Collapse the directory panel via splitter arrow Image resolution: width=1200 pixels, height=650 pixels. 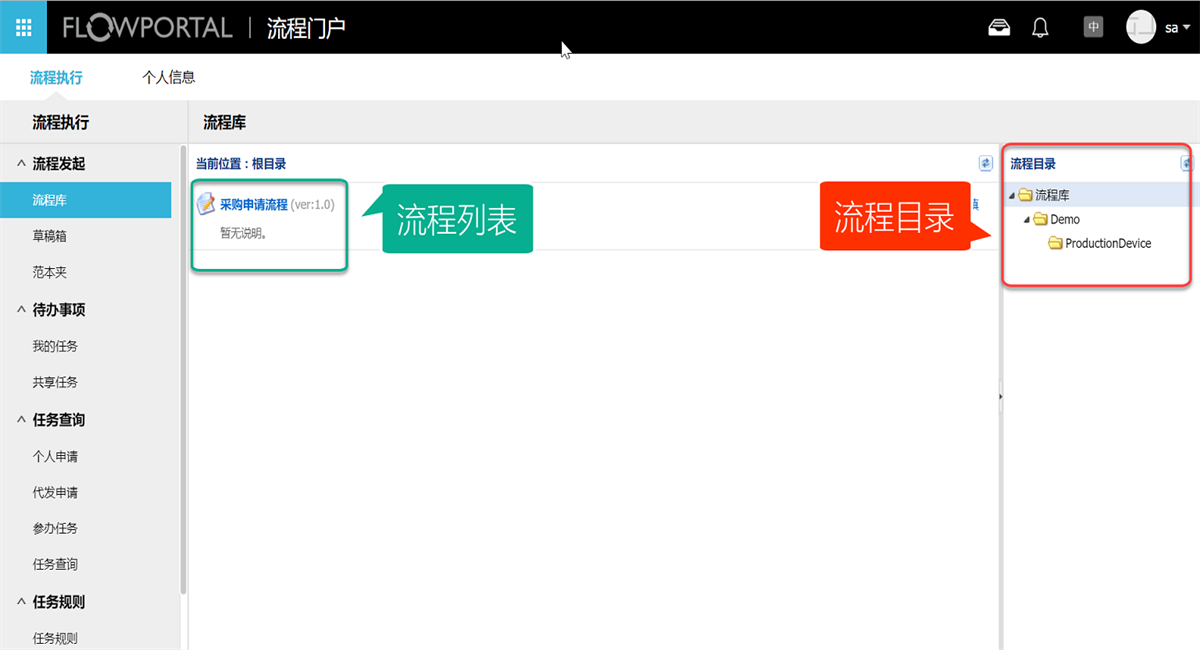point(1000,397)
